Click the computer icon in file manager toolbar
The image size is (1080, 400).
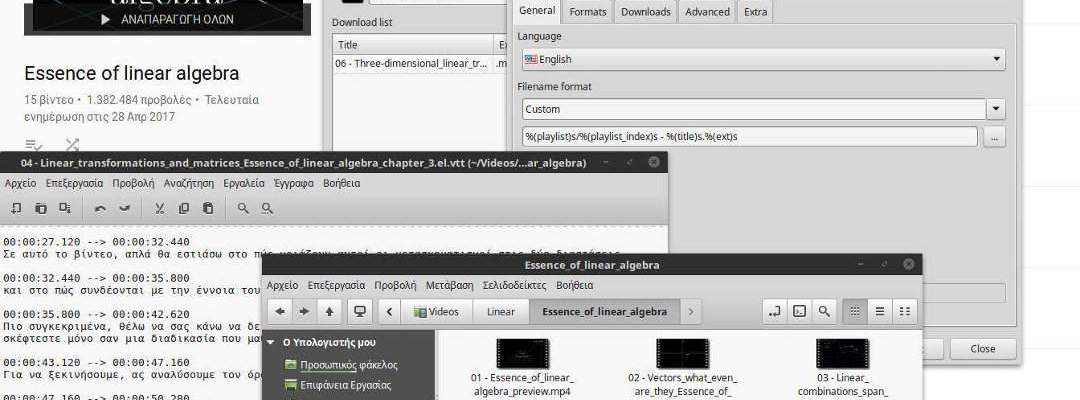pos(359,311)
